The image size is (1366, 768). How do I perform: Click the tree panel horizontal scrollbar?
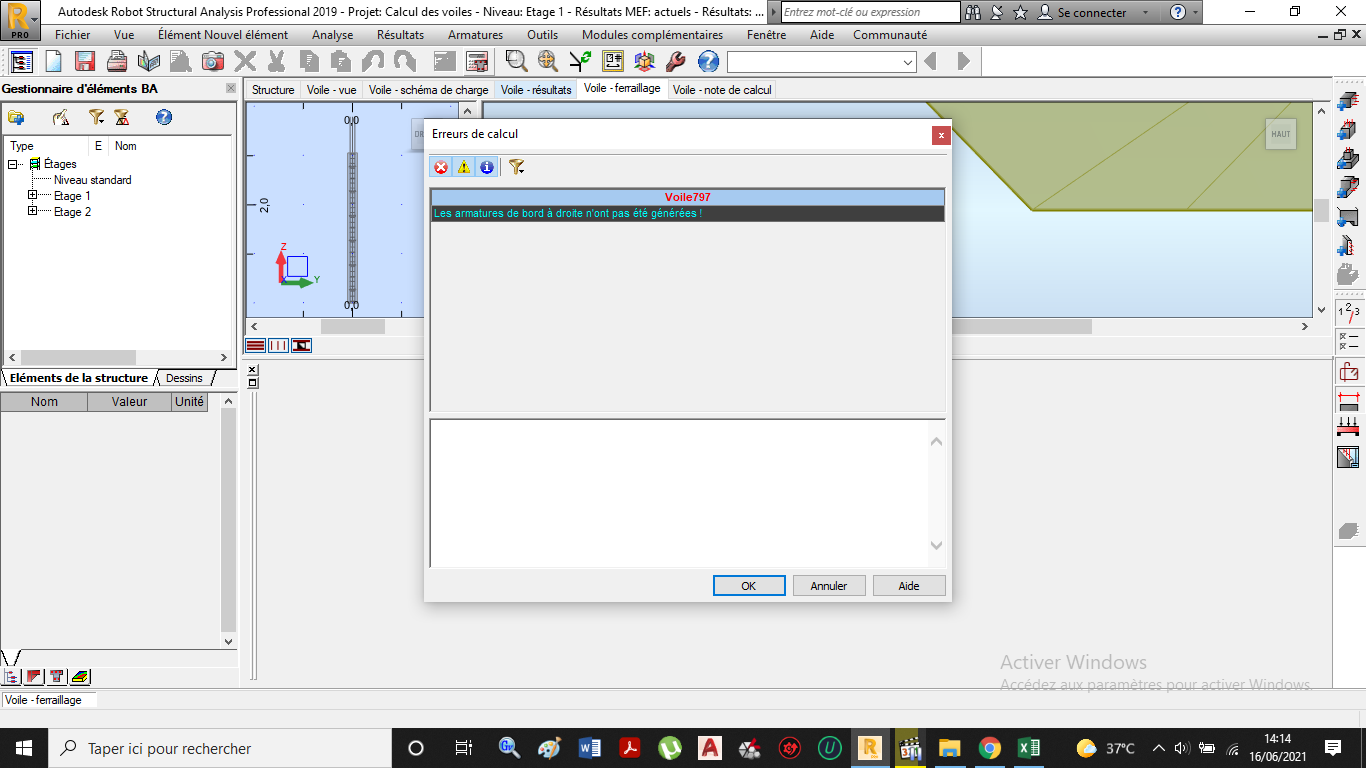(x=78, y=357)
